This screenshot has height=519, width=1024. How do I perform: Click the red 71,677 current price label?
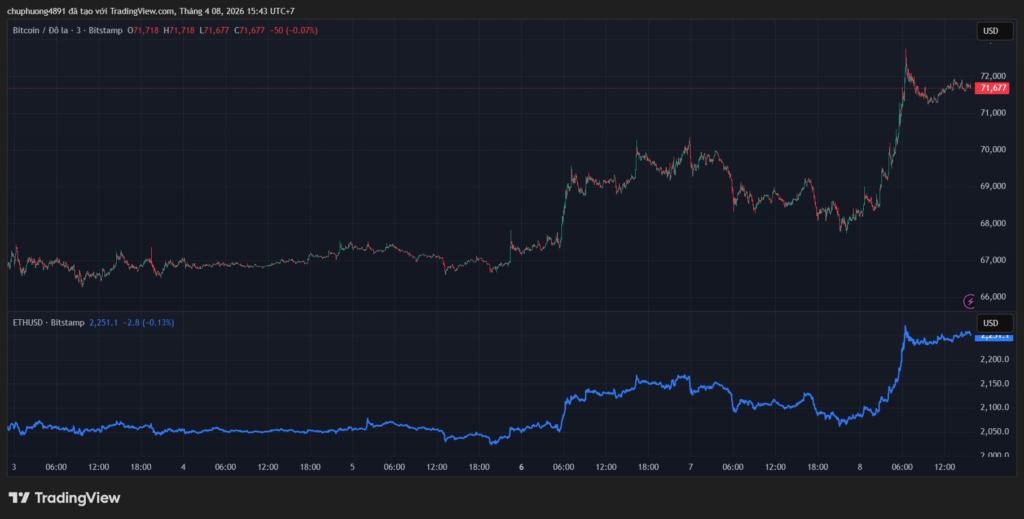point(992,88)
